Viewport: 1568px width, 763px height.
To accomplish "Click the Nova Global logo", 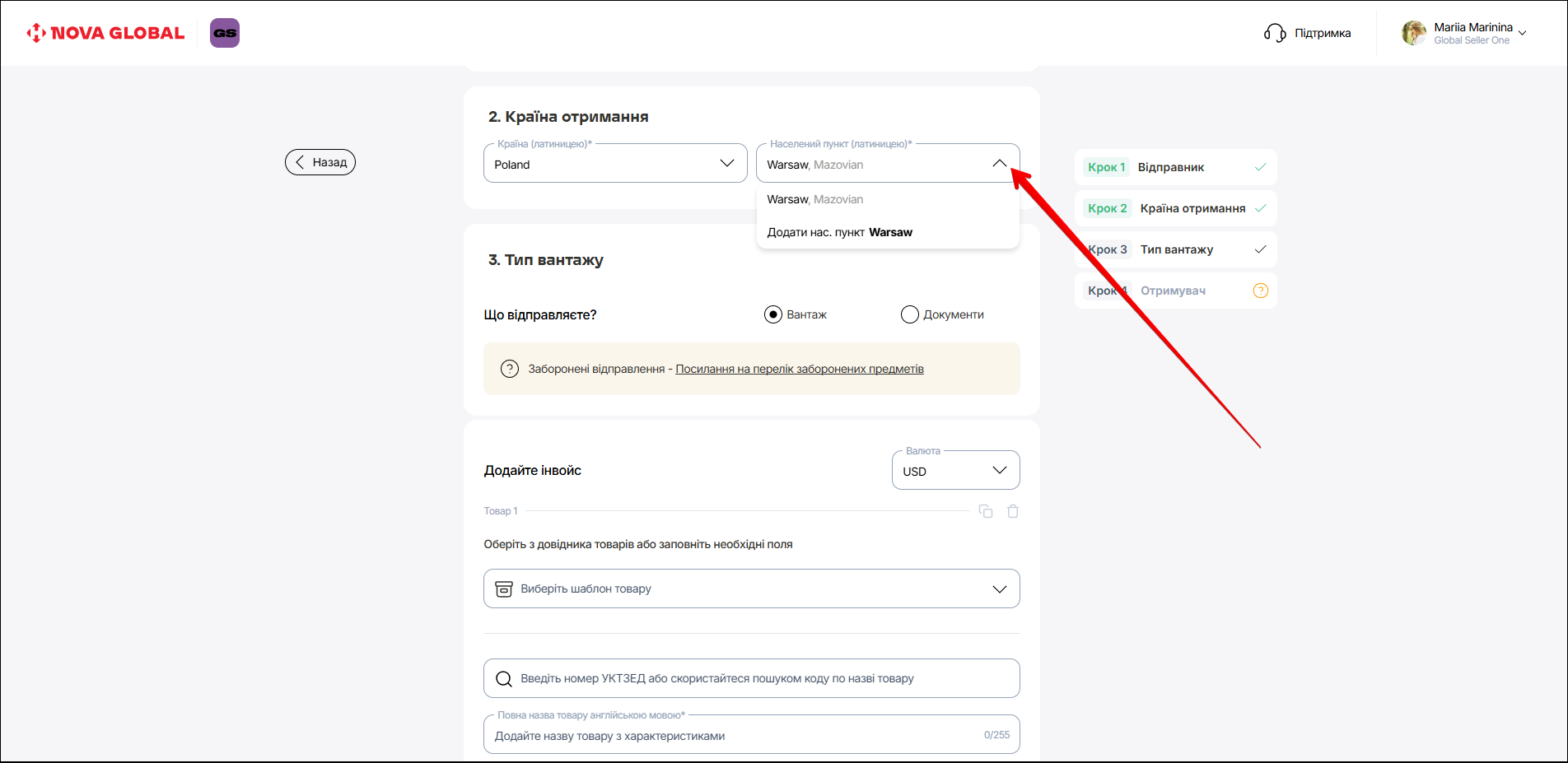I will (105, 33).
